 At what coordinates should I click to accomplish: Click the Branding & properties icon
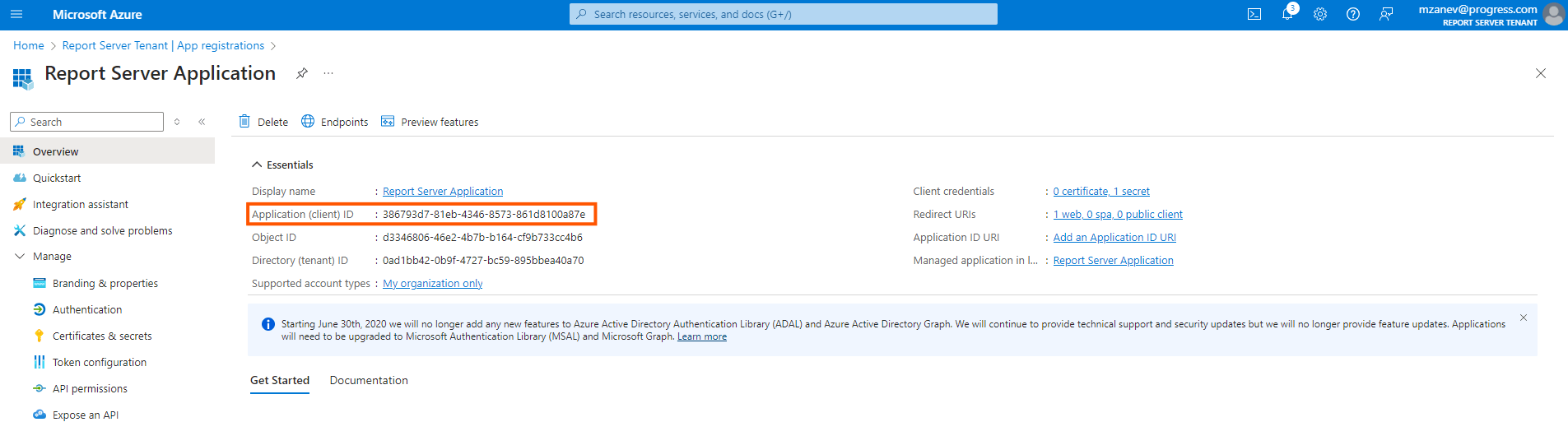[39, 283]
